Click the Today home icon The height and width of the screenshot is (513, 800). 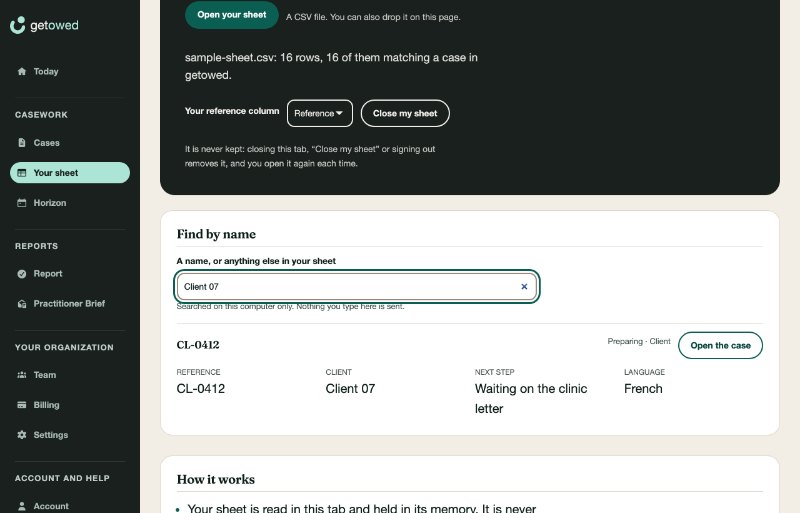21,71
